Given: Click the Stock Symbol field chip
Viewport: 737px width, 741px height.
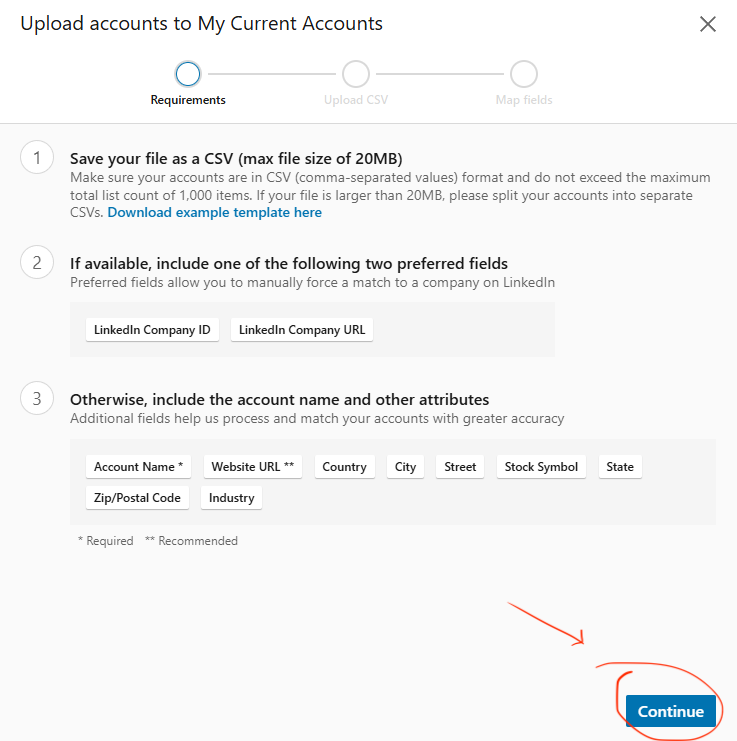Looking at the screenshot, I should click(x=541, y=467).
